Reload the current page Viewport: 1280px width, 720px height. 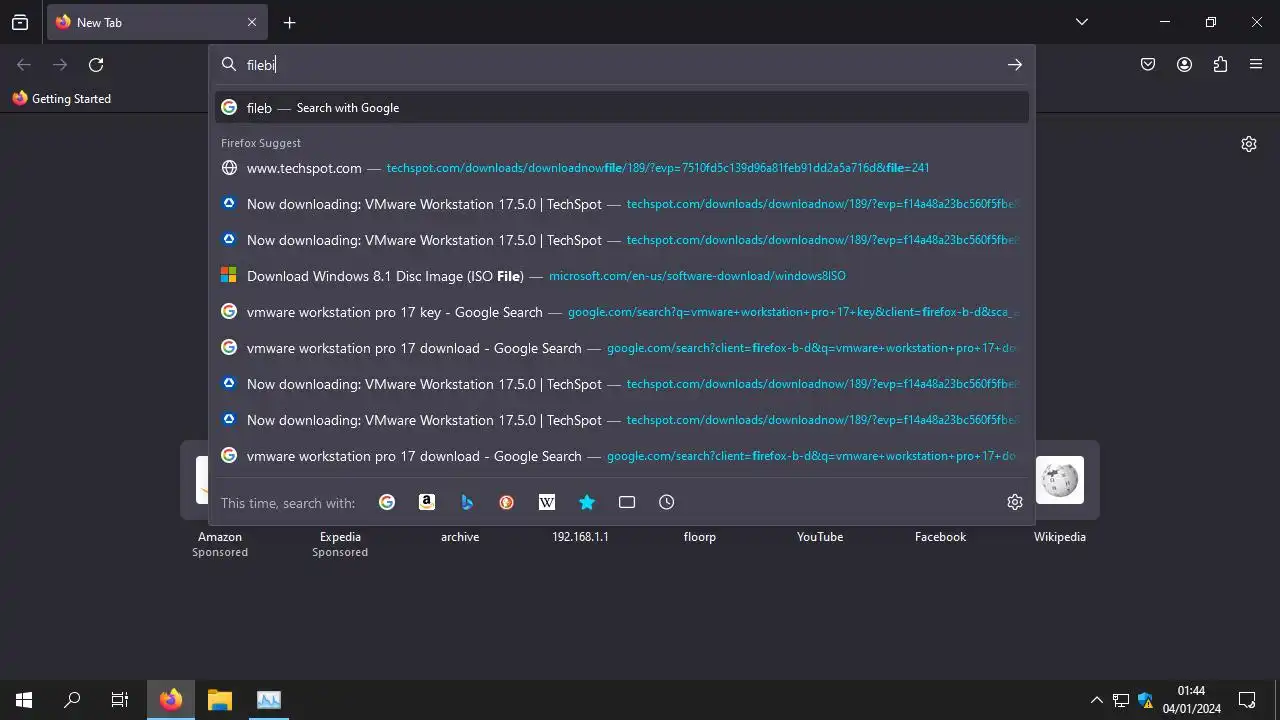(x=96, y=65)
